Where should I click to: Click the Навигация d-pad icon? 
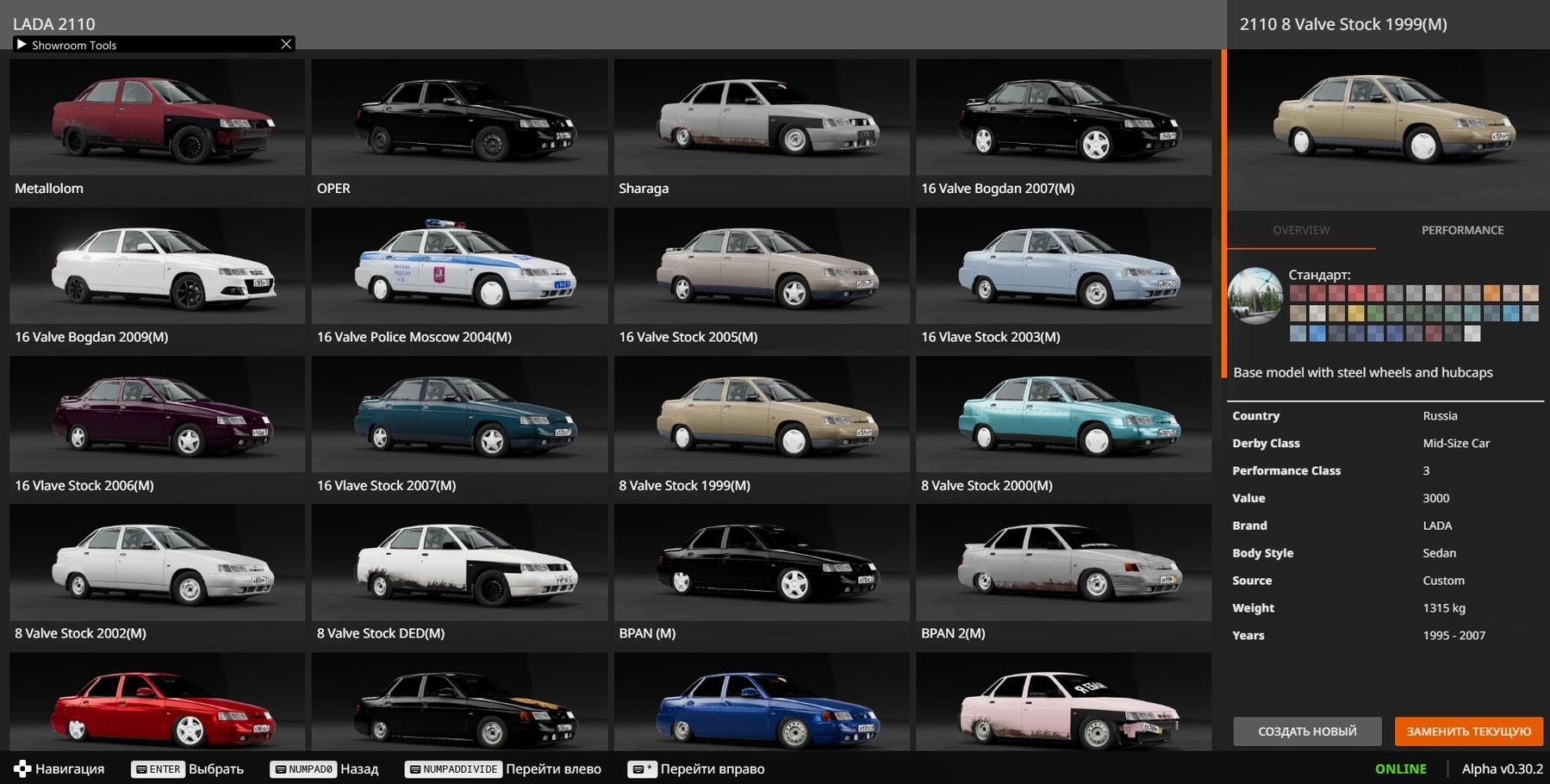click(x=22, y=768)
